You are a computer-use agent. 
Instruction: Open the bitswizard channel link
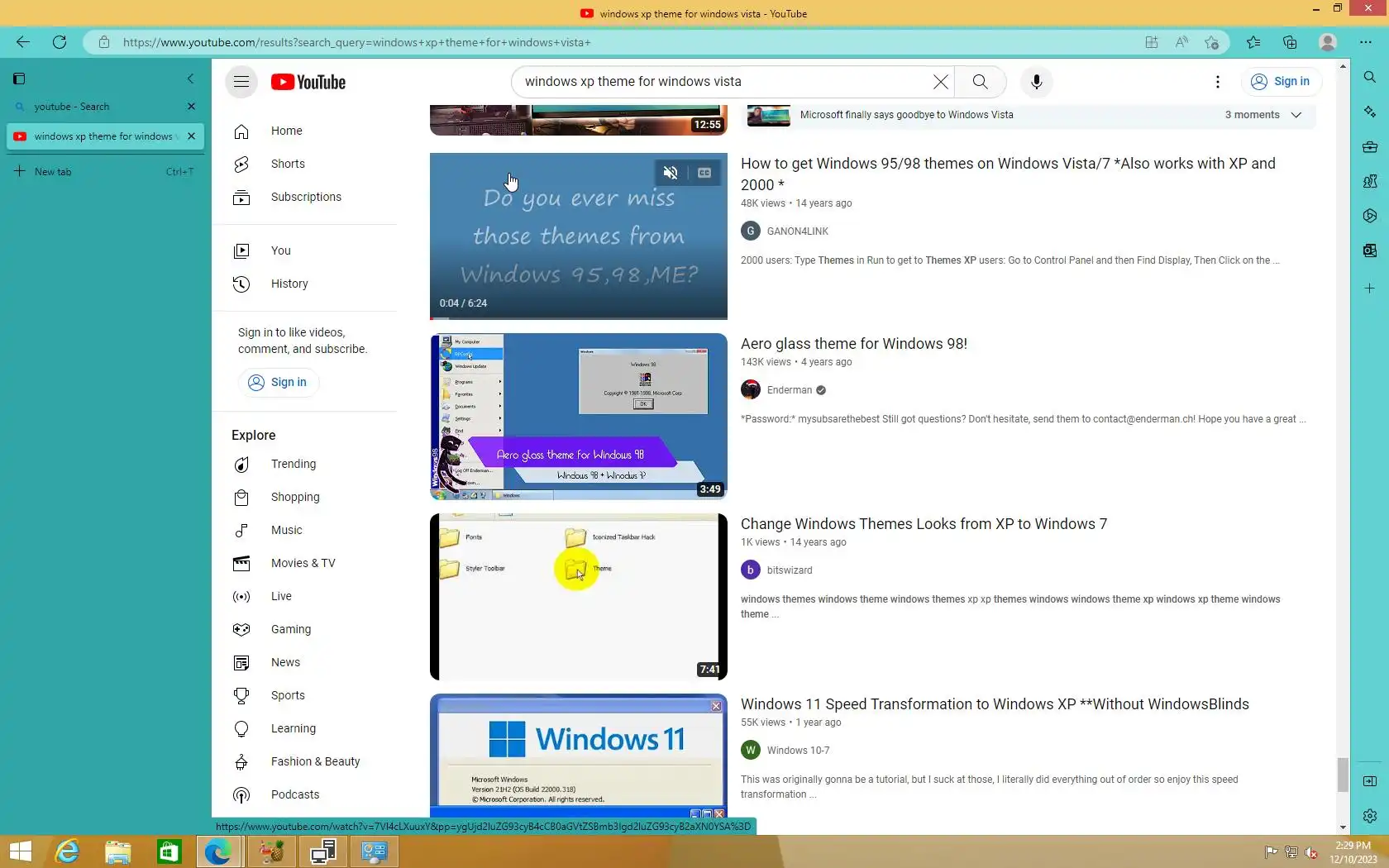coord(790,570)
